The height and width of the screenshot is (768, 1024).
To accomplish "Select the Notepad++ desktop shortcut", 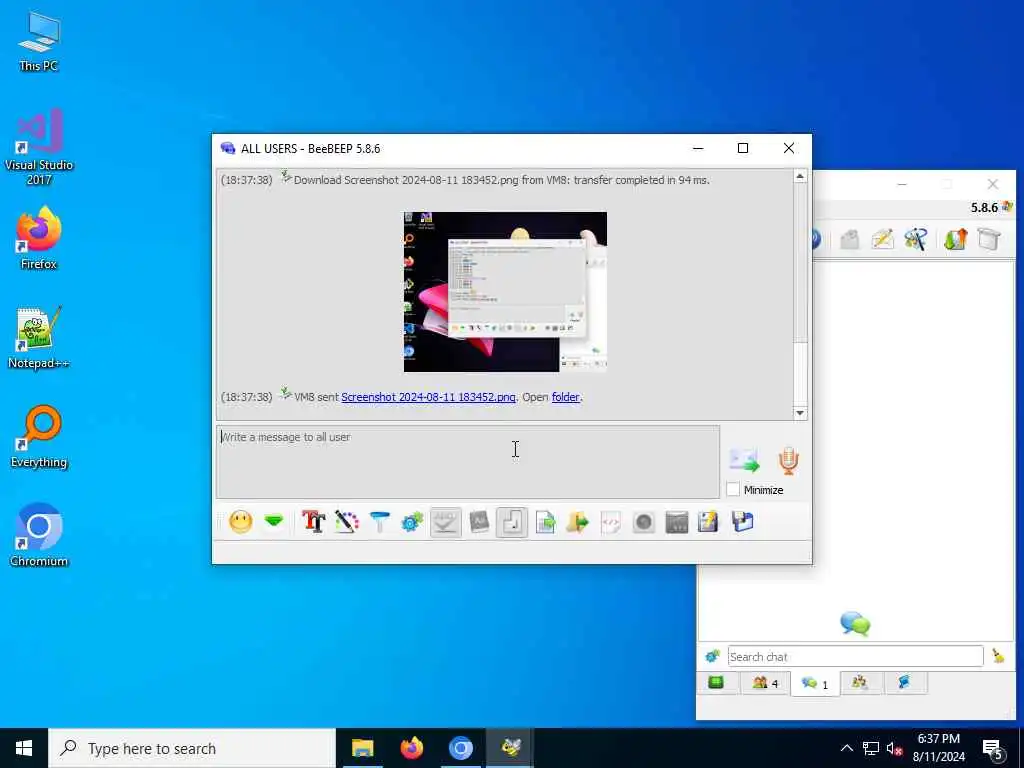I will pos(39,338).
